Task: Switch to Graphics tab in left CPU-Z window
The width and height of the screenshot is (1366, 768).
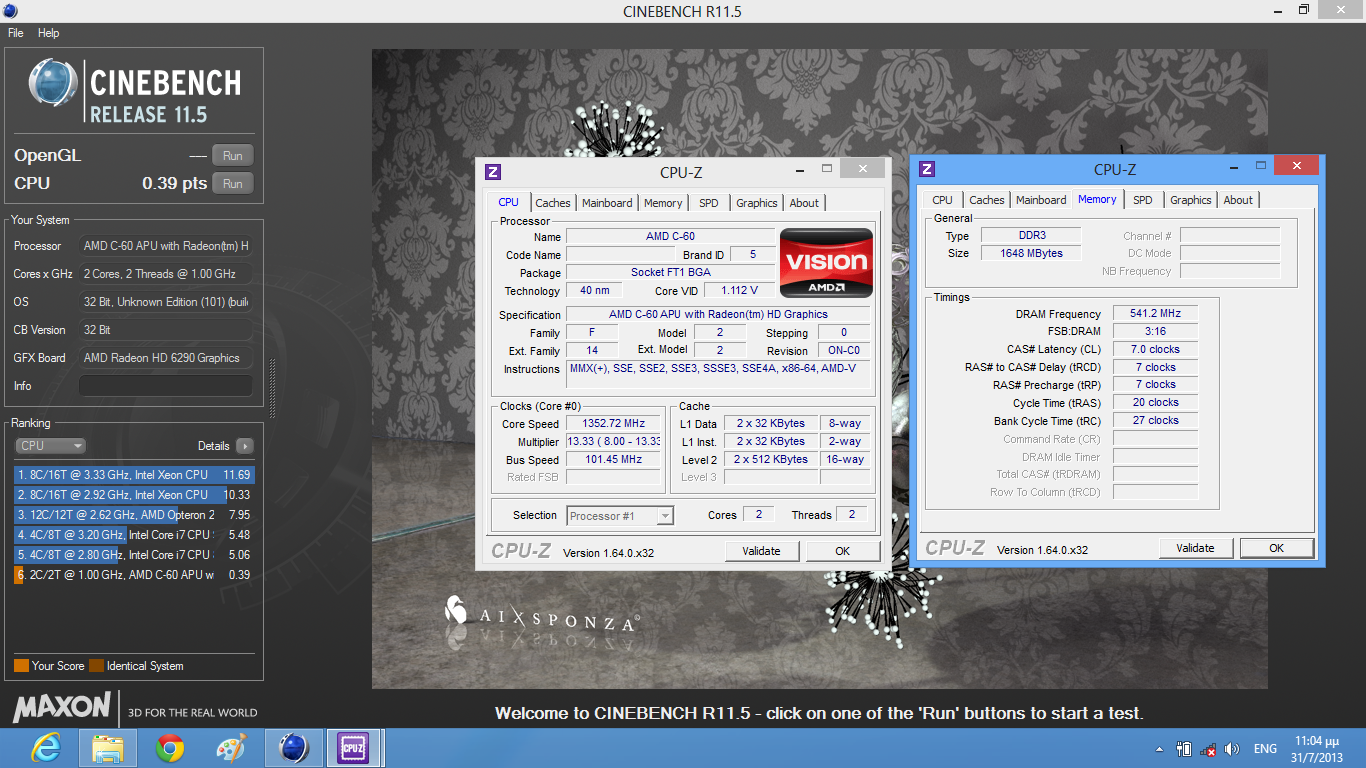Action: (757, 203)
